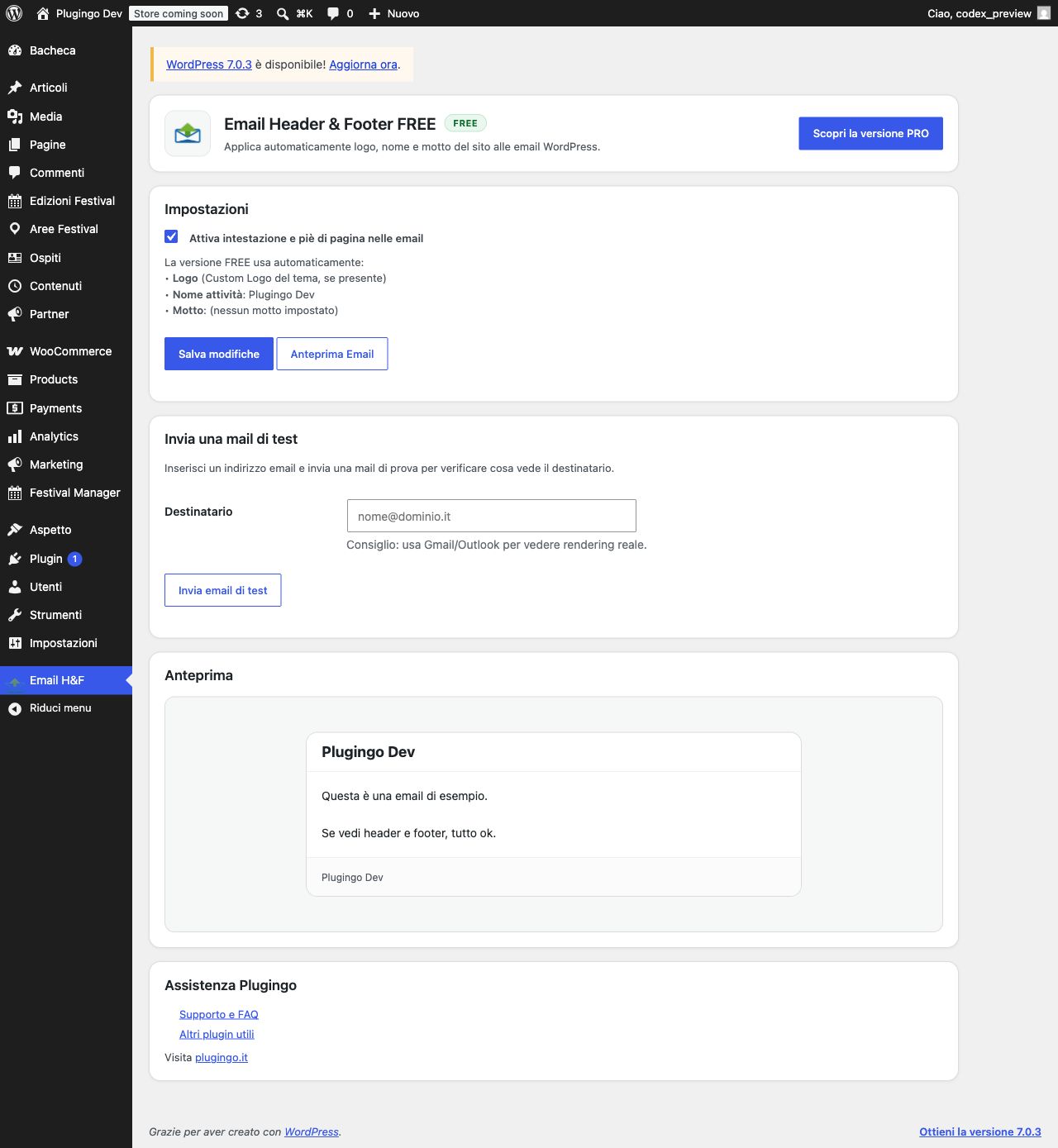Open the Email H&F menu item
The image size is (1058, 1148).
tap(66, 680)
